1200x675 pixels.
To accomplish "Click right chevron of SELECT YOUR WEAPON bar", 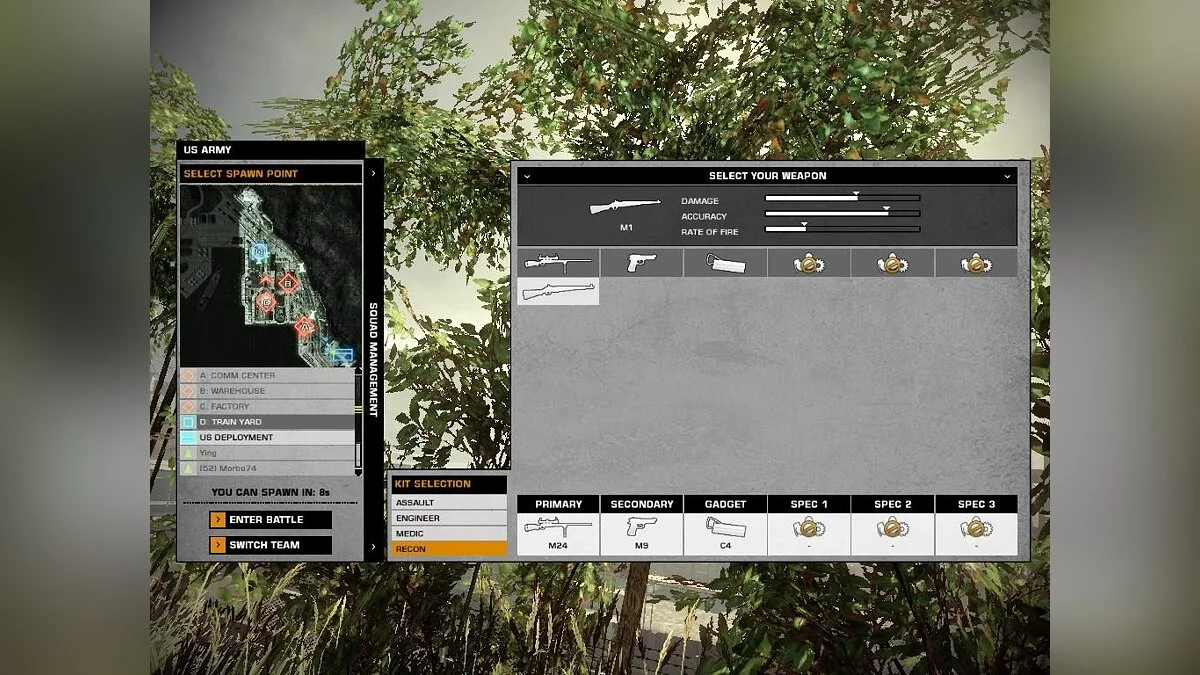I will click(1007, 176).
